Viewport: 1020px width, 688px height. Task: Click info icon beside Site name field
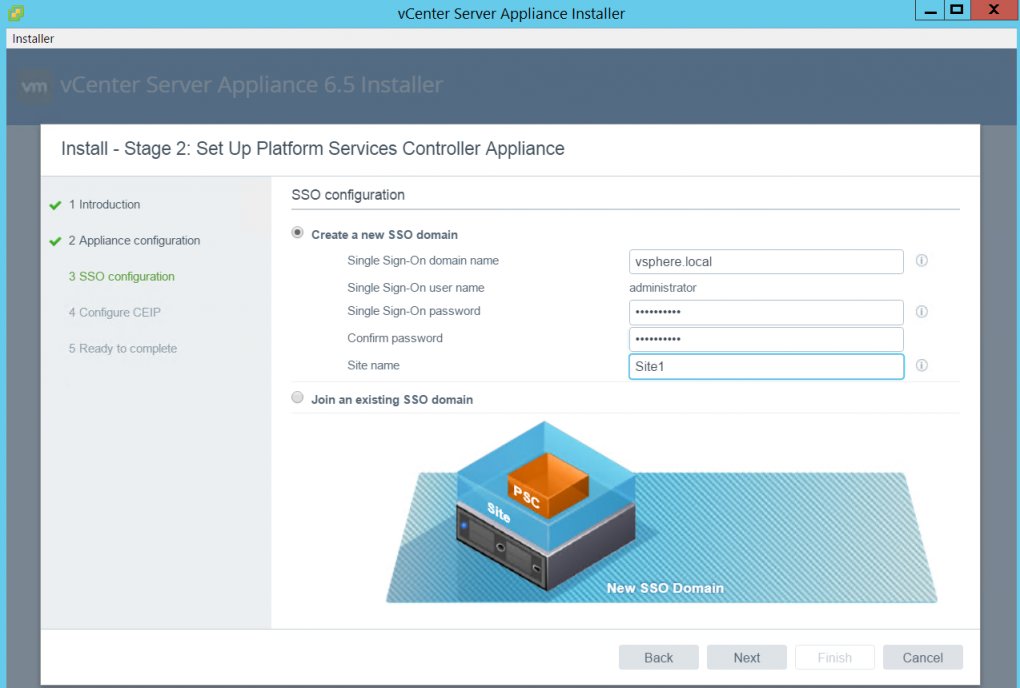click(921, 365)
